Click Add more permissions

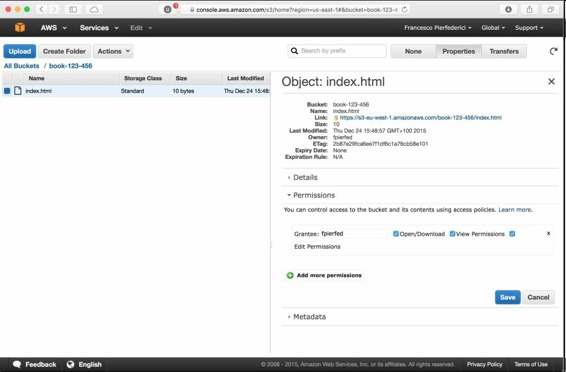pos(329,275)
